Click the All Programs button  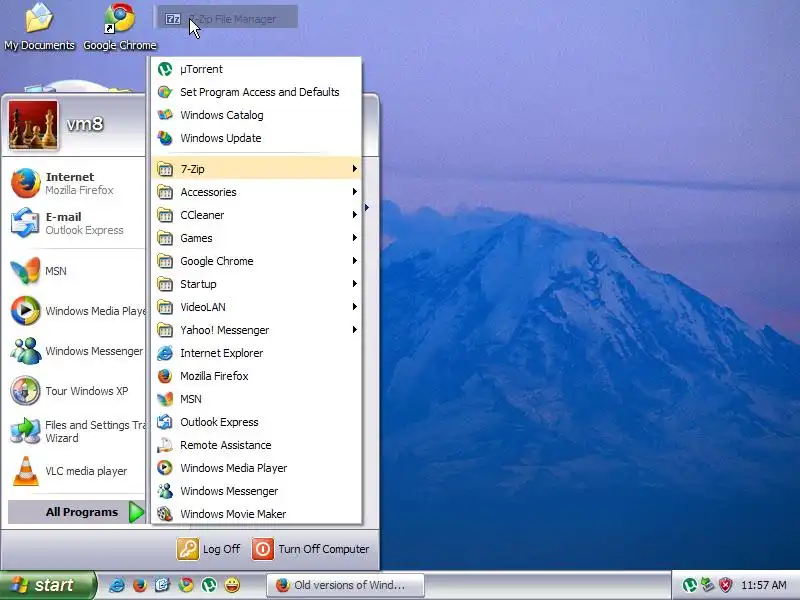pos(77,512)
